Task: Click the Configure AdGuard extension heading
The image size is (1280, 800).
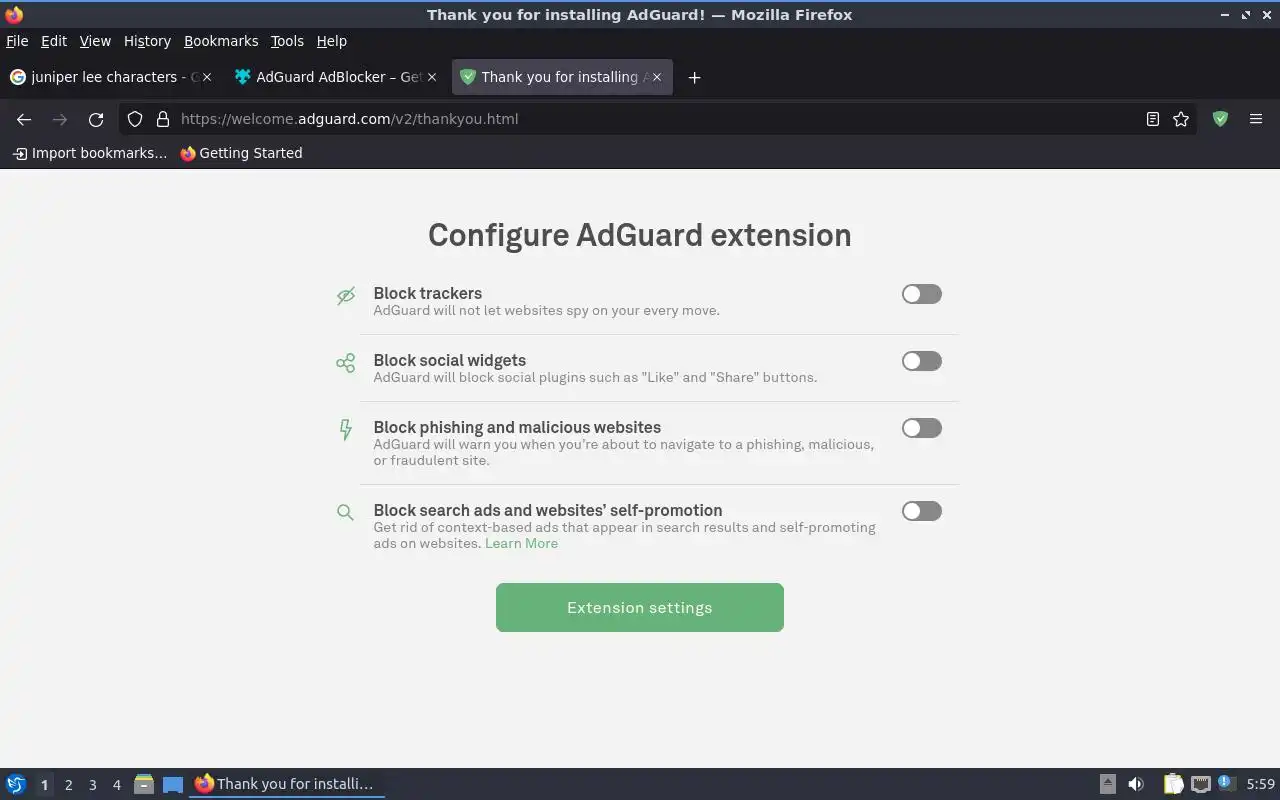Action: [x=640, y=235]
